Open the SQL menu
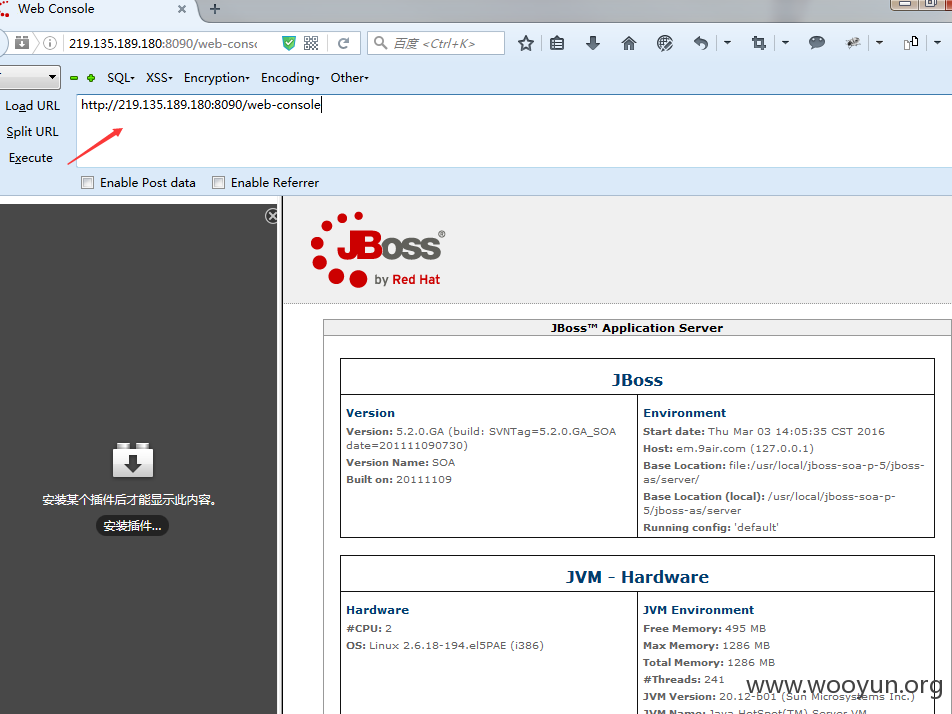952x714 pixels. coord(121,78)
